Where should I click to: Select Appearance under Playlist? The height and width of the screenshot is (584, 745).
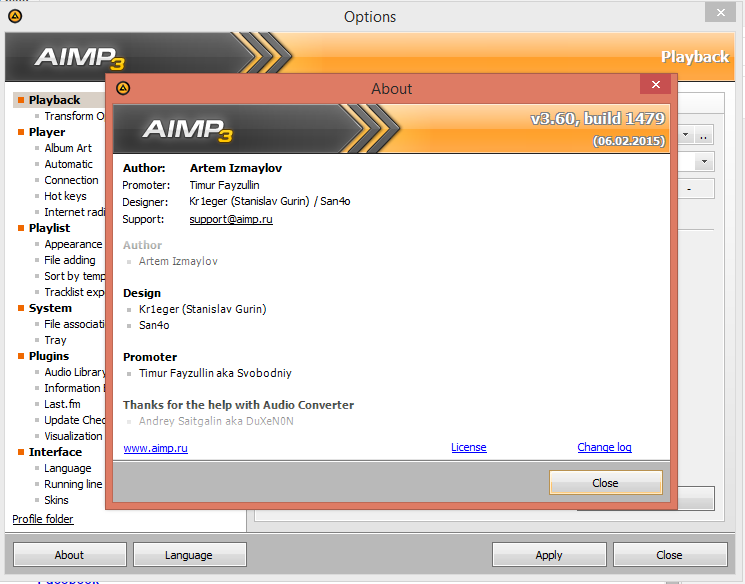tap(73, 244)
